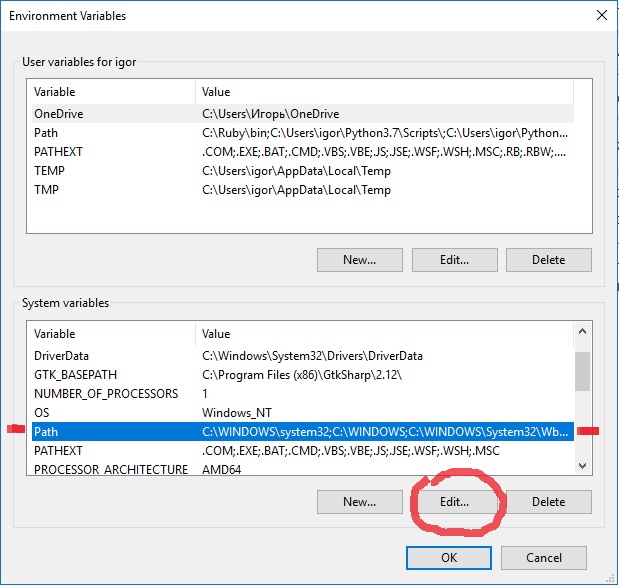Screen dimensions: 619x587
Task: Close the Environment Variables dialog
Action: [602, 15]
